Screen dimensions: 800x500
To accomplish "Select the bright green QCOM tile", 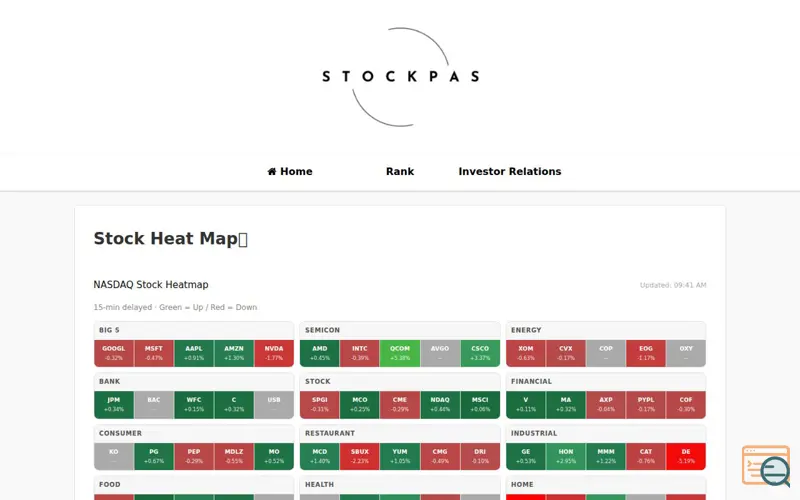I will [400, 353].
